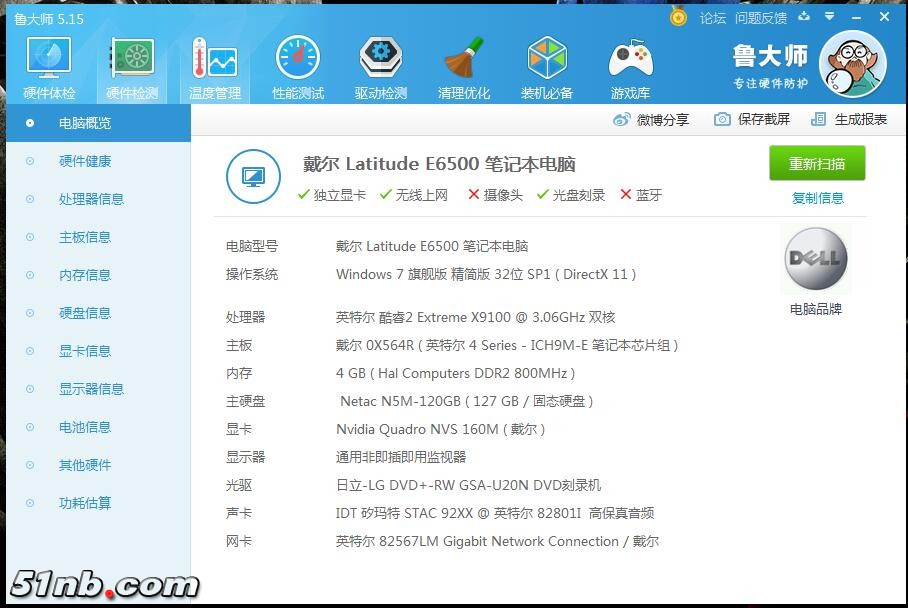Viewport: 908px width, 608px height.
Task: Open 驱动检测 driver detection
Action: (x=380, y=68)
